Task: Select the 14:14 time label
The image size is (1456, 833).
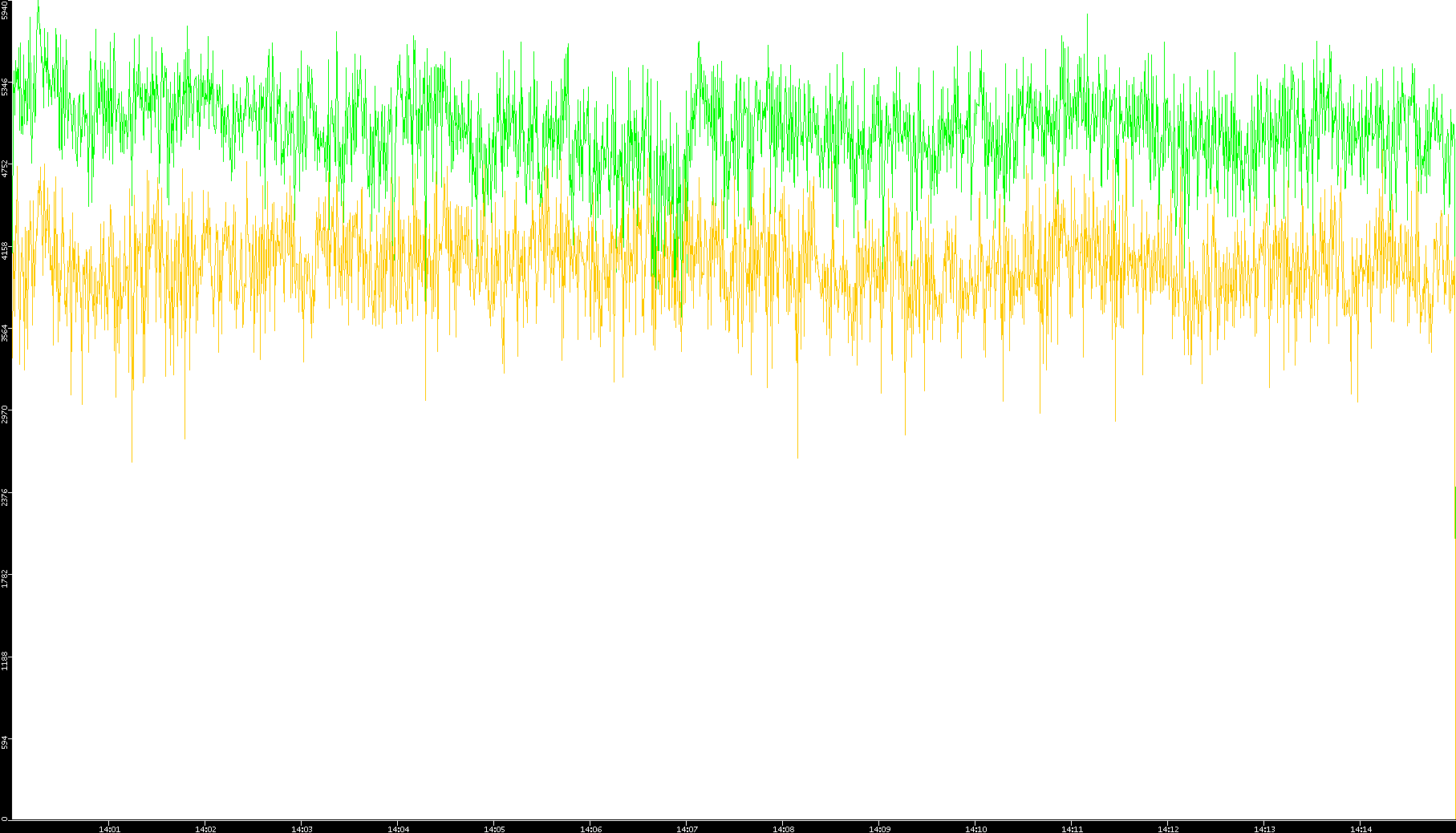Action: coord(1361,828)
